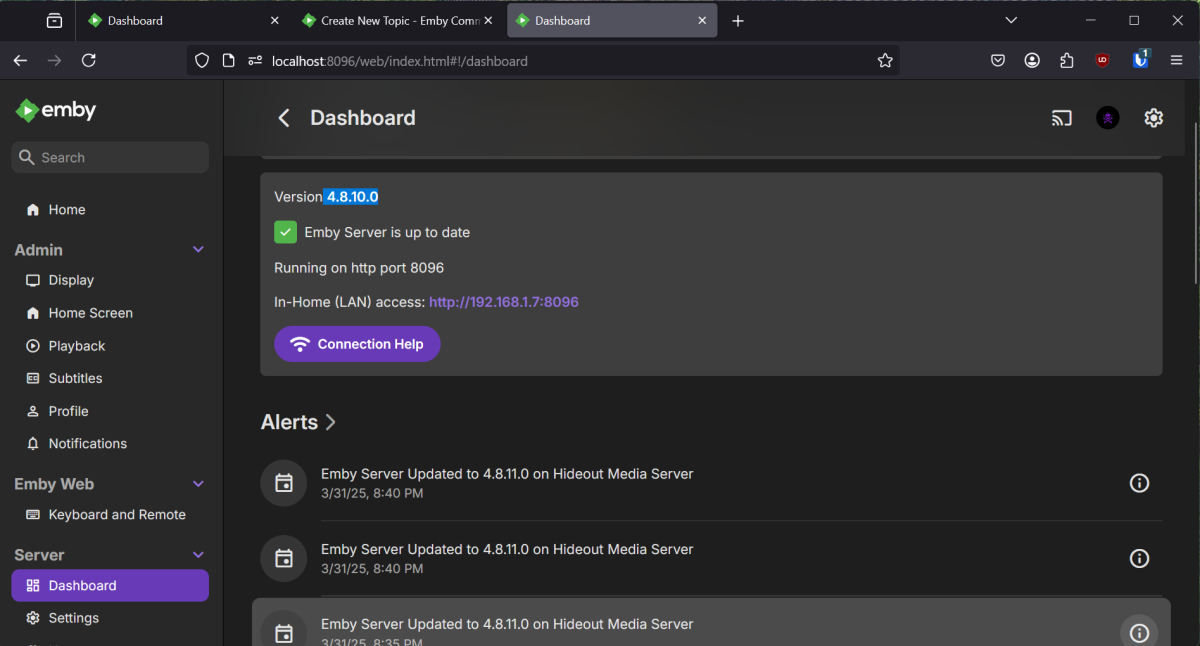This screenshot has width=1200, height=646.
Task: Open the Bitwarden extension icon
Action: coord(1141,60)
